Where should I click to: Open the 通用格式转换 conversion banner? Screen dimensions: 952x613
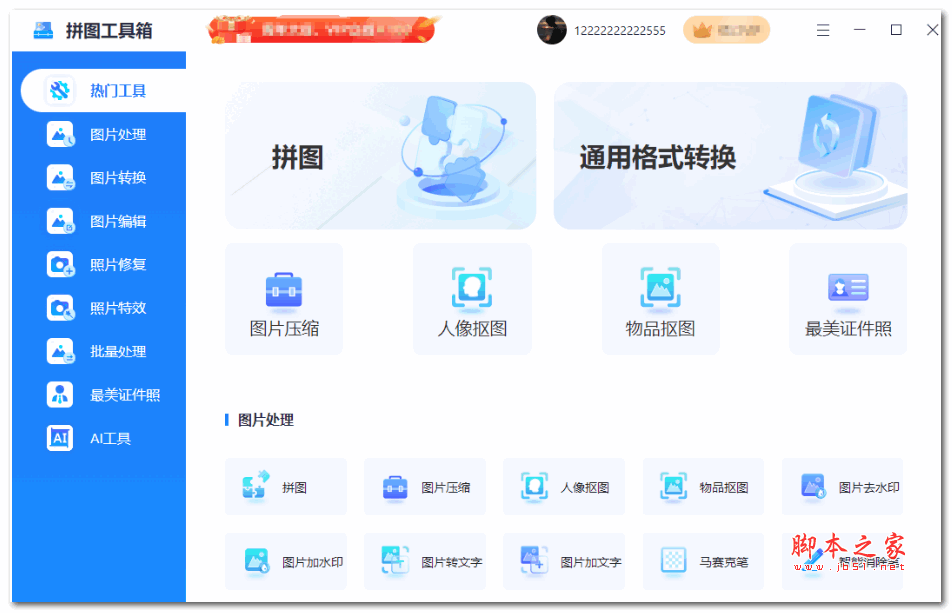pyautogui.click(x=731, y=155)
